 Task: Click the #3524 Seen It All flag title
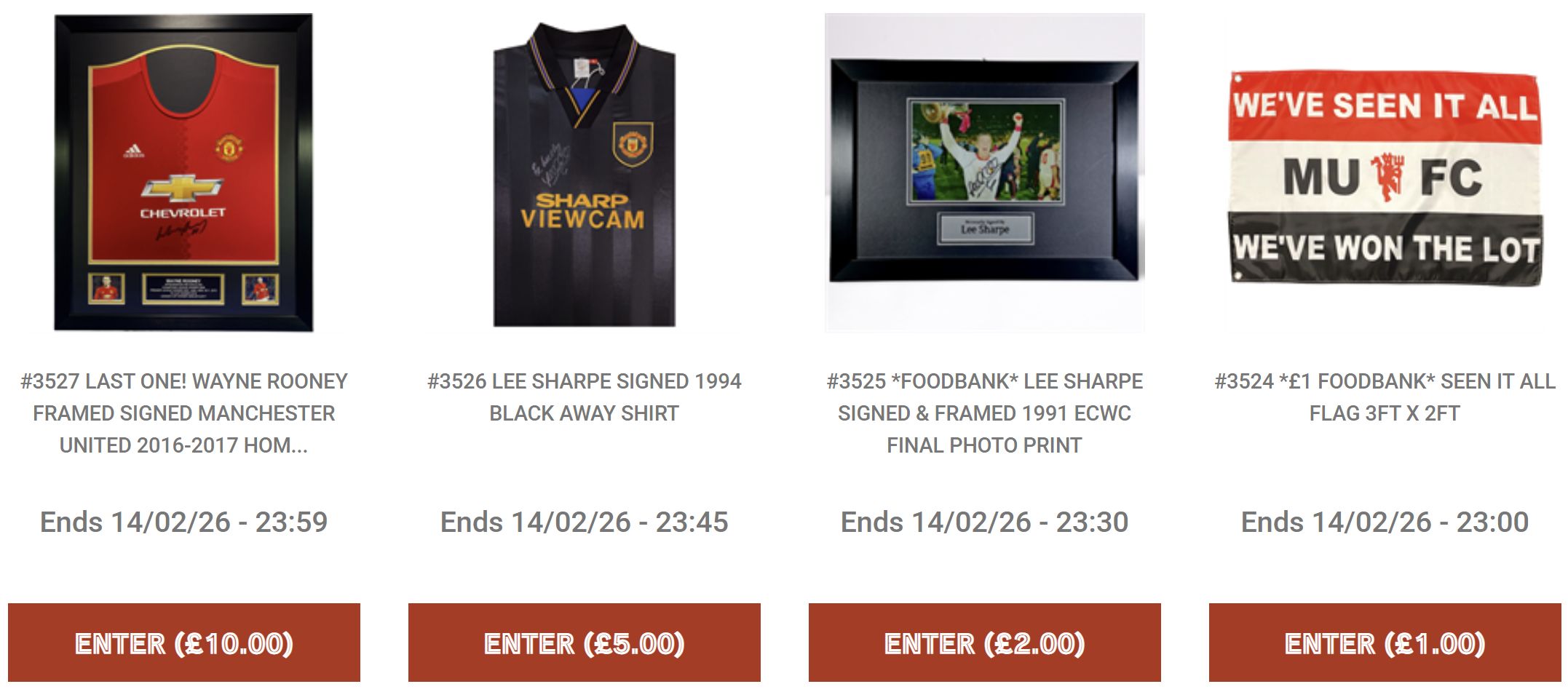[x=1385, y=397]
